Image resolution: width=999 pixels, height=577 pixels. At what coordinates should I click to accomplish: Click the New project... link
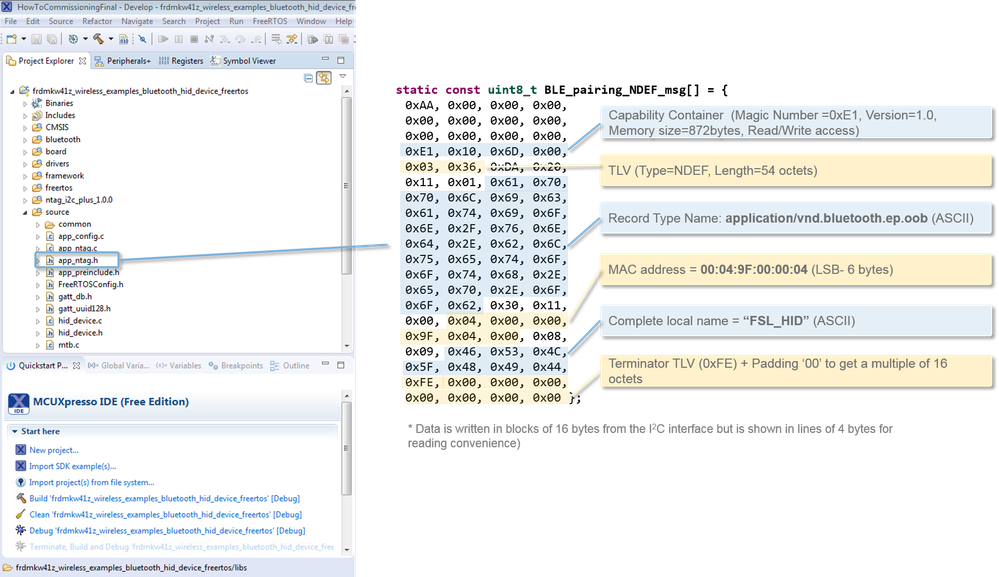pos(54,450)
